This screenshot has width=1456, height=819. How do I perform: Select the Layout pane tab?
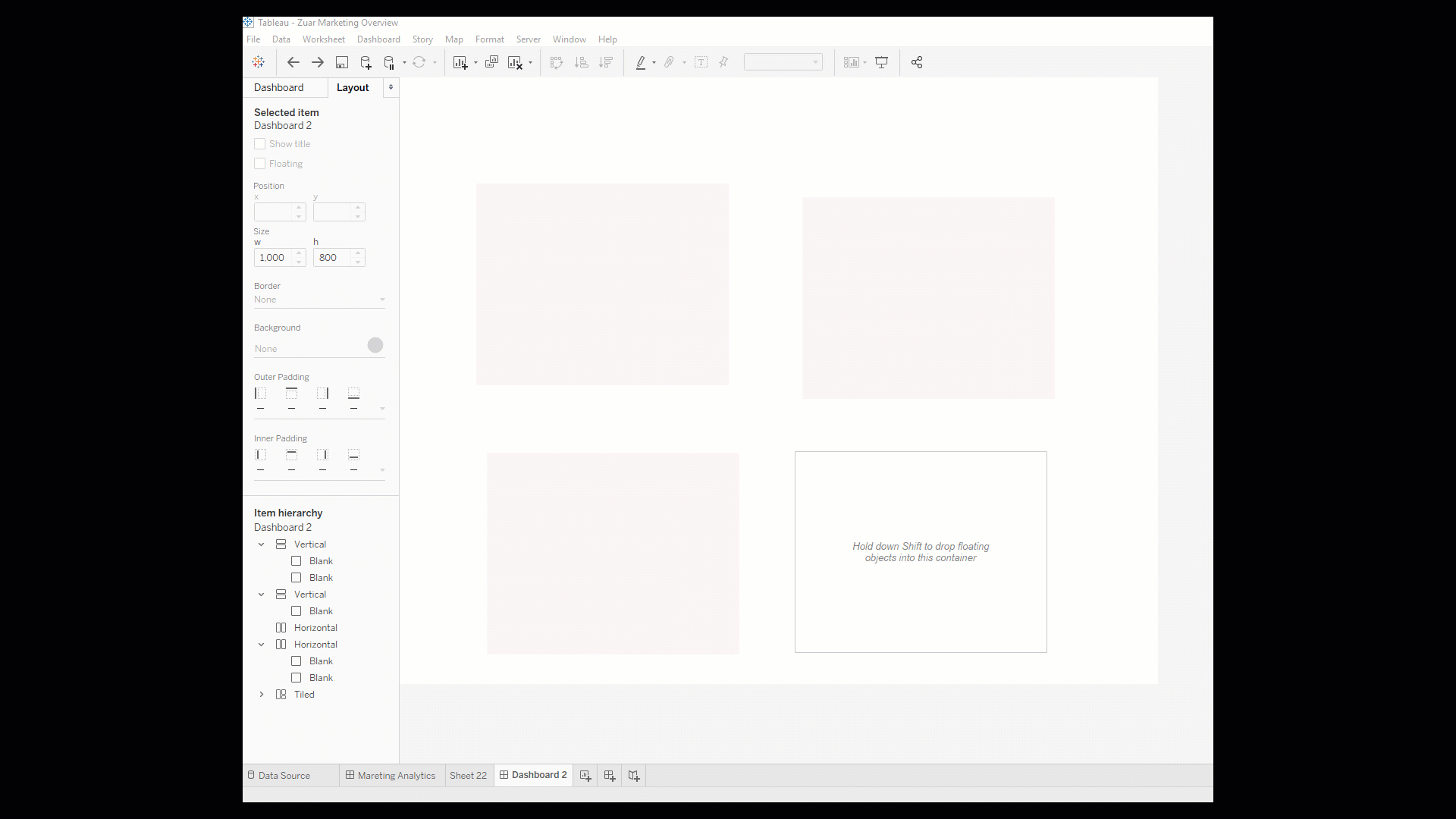(x=353, y=87)
